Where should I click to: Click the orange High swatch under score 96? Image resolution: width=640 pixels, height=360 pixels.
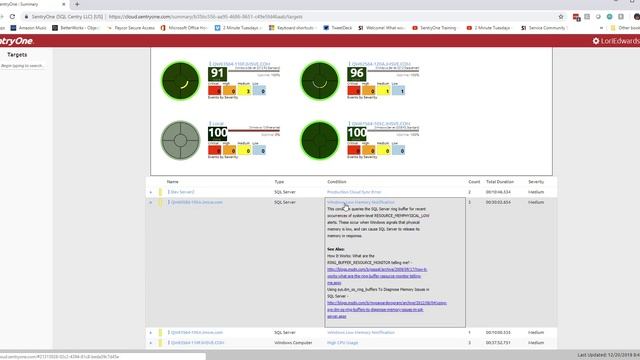point(369,91)
